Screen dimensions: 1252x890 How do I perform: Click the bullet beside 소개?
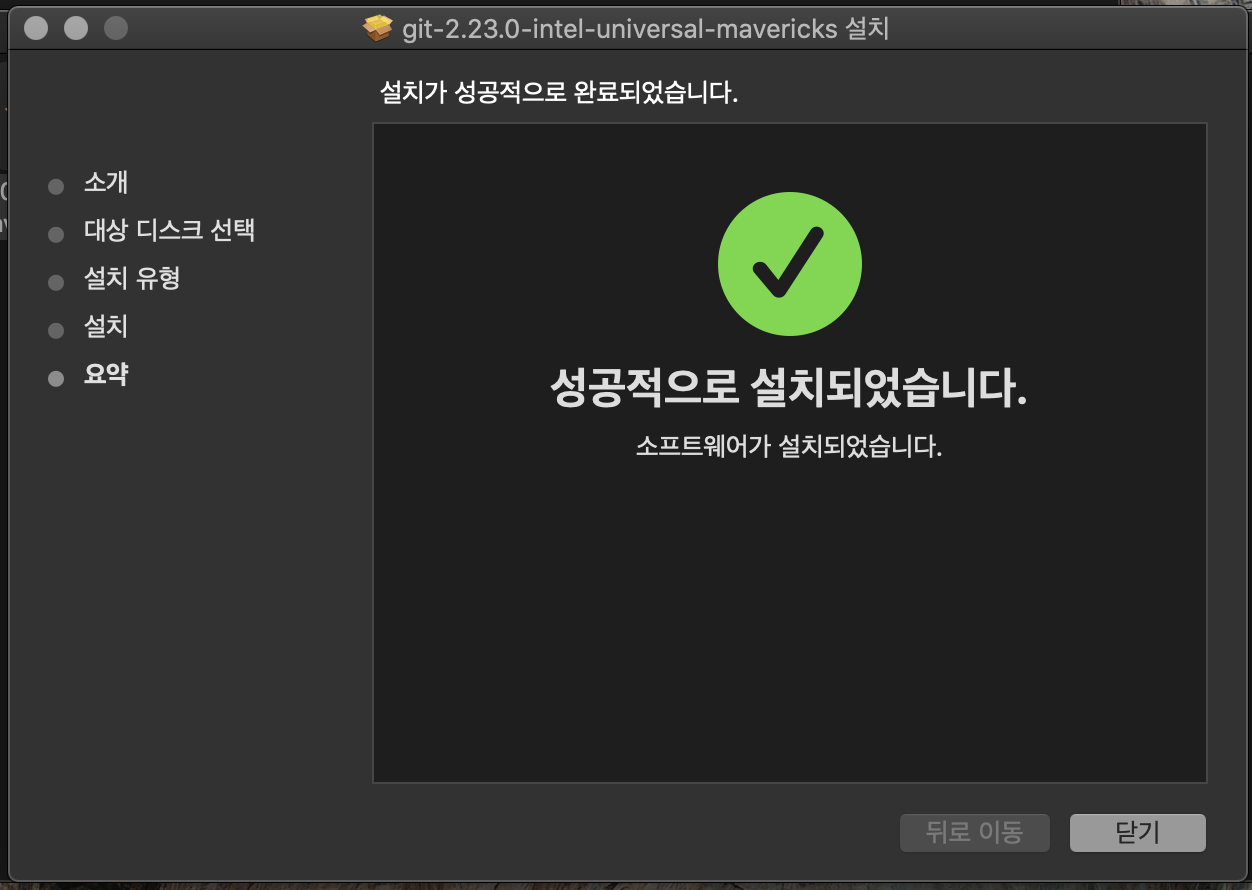pyautogui.click(x=56, y=187)
